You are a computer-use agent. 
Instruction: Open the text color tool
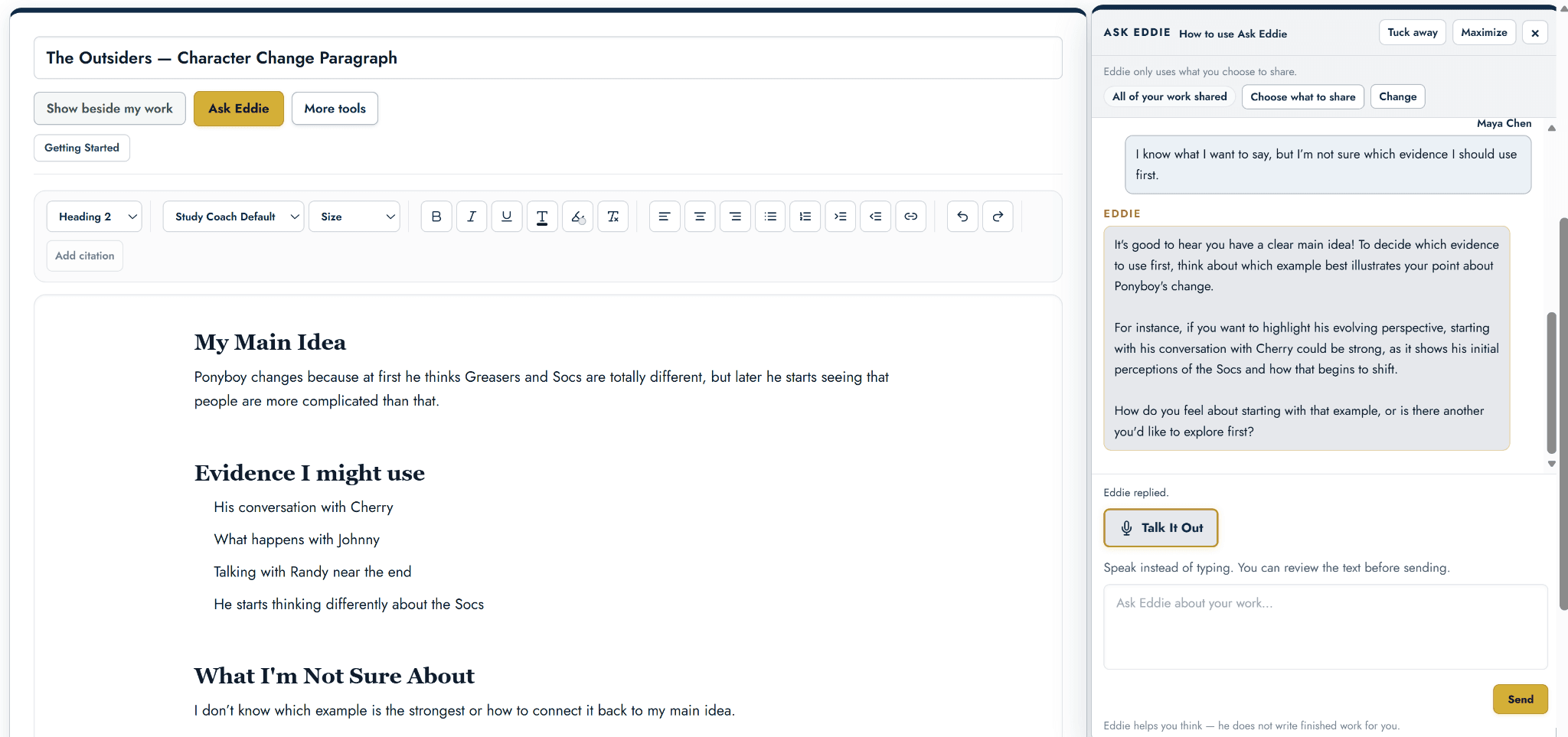tap(542, 217)
